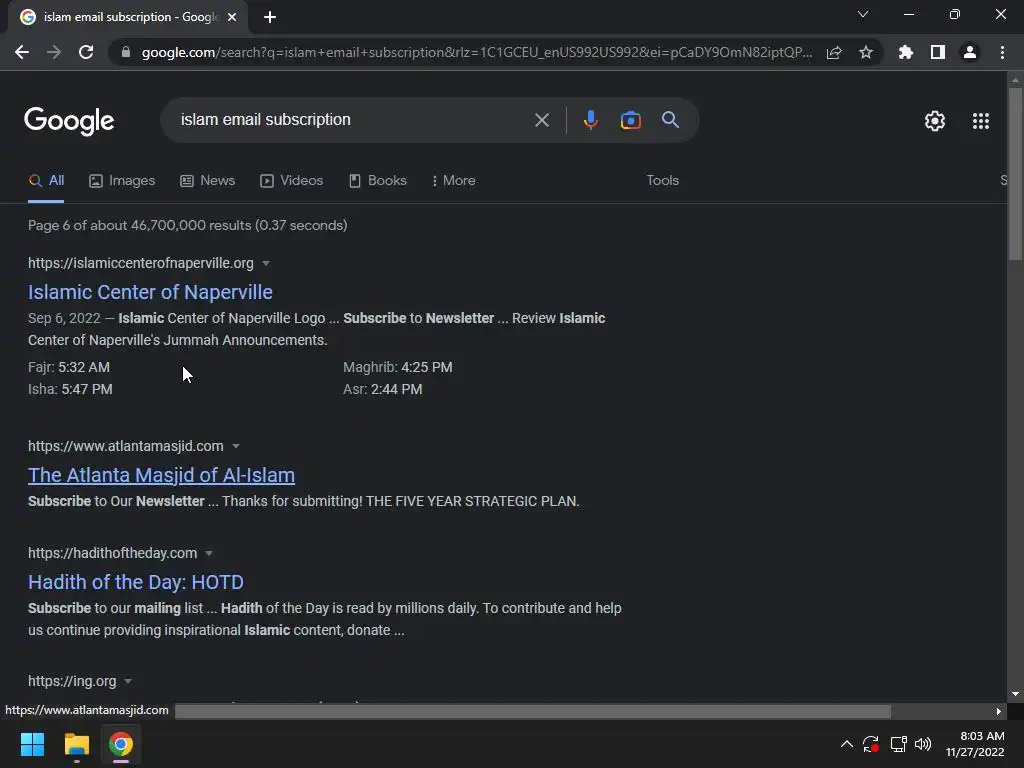Screen dimensions: 1024x768
Task: Open File Explorer from taskbar
Action: [x=76, y=744]
